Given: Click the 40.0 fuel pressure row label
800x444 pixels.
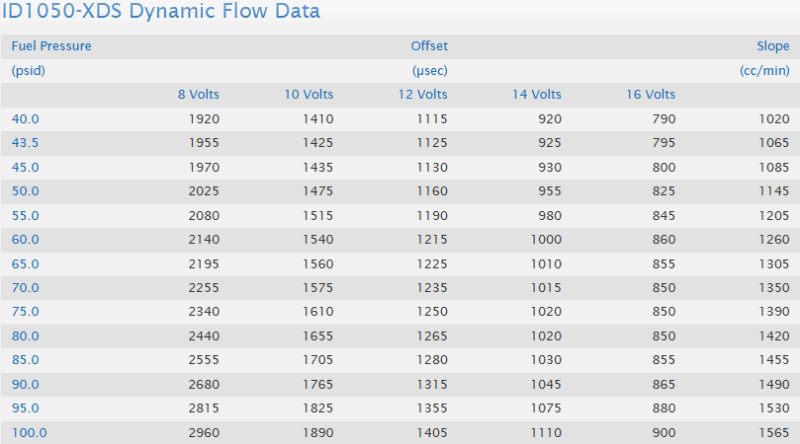Looking at the screenshot, I should 25,119.
